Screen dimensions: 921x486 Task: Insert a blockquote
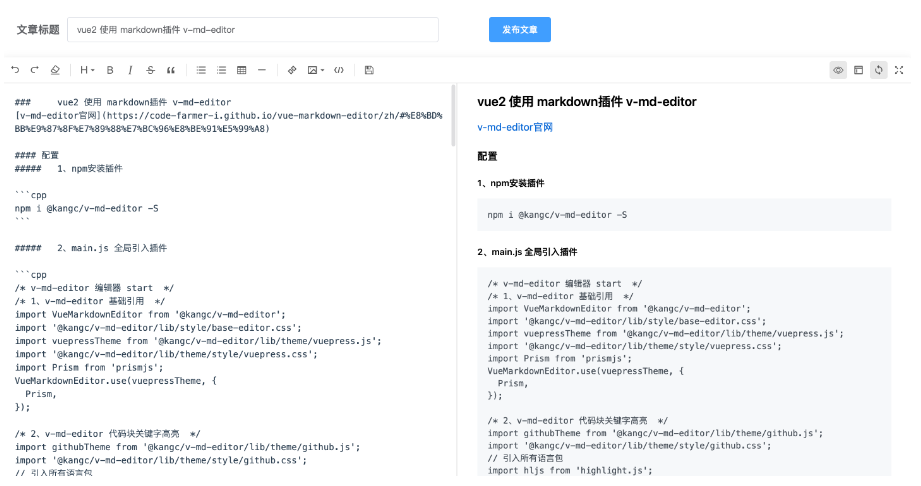[x=171, y=70]
